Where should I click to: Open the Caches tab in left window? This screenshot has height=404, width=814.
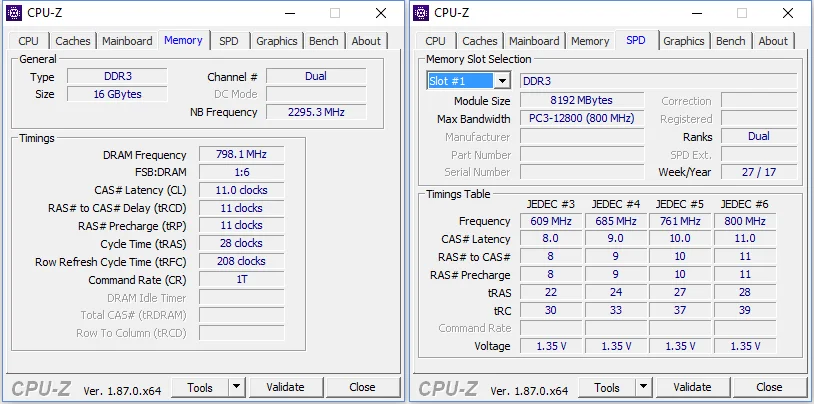point(73,41)
